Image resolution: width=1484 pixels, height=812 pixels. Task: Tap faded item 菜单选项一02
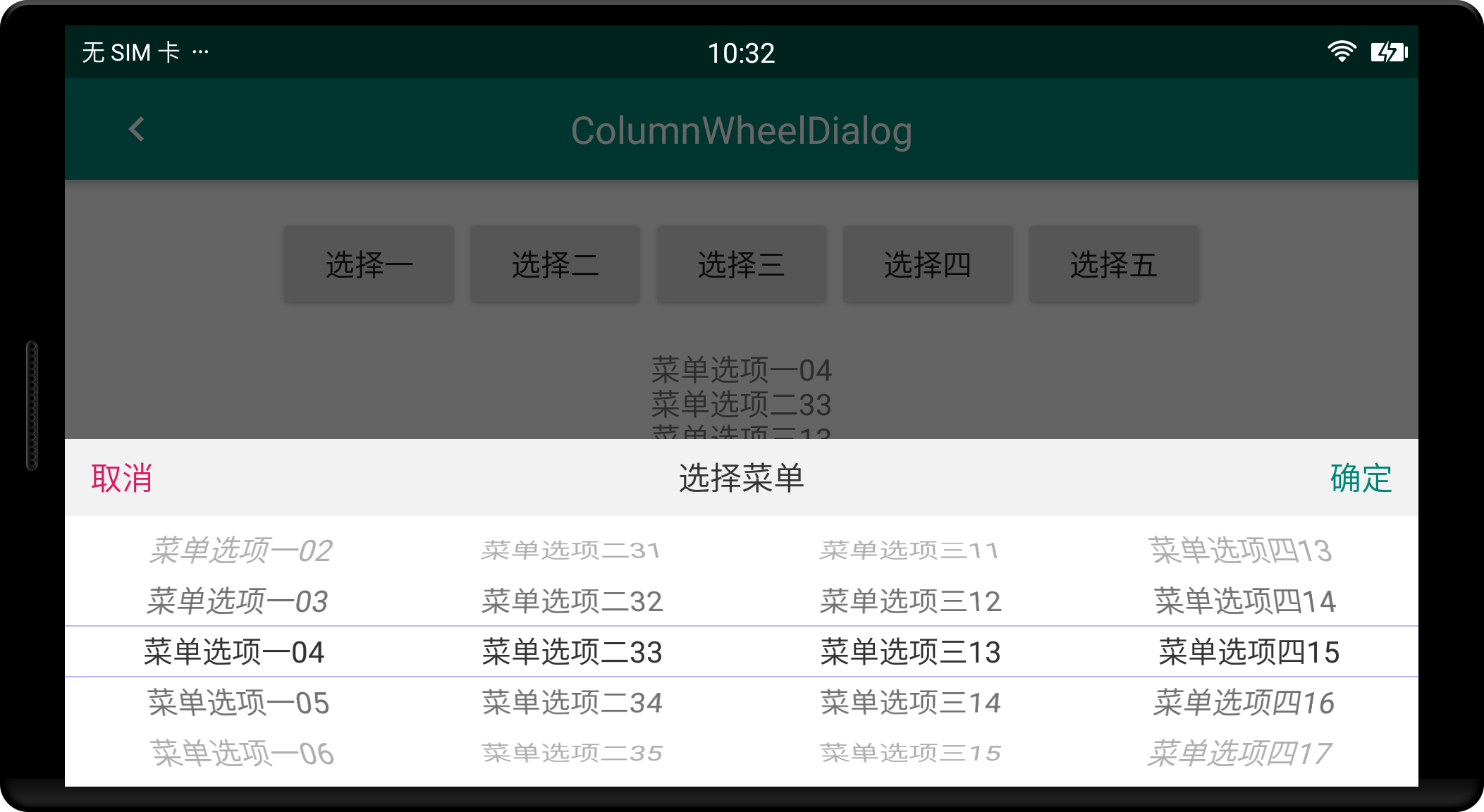[x=240, y=550]
